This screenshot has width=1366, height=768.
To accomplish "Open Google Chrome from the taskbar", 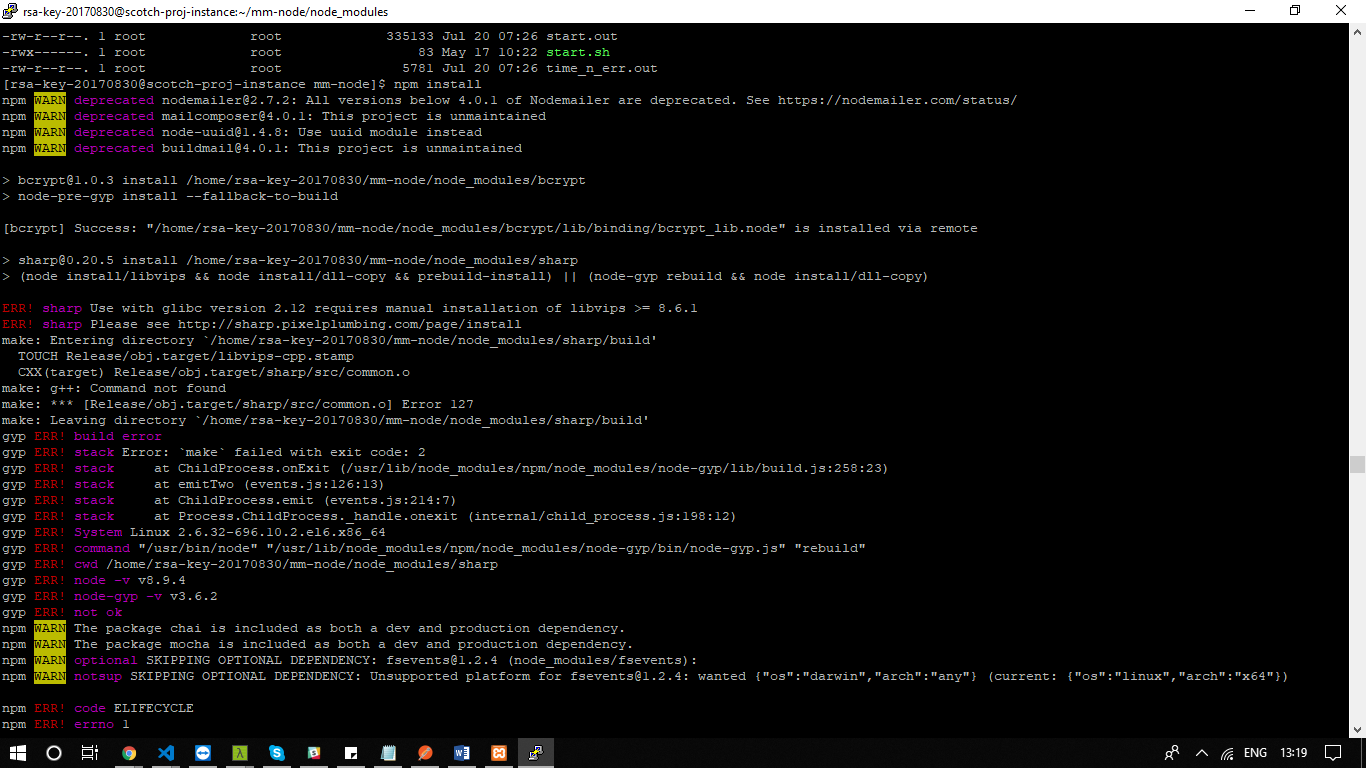I will [x=129, y=753].
